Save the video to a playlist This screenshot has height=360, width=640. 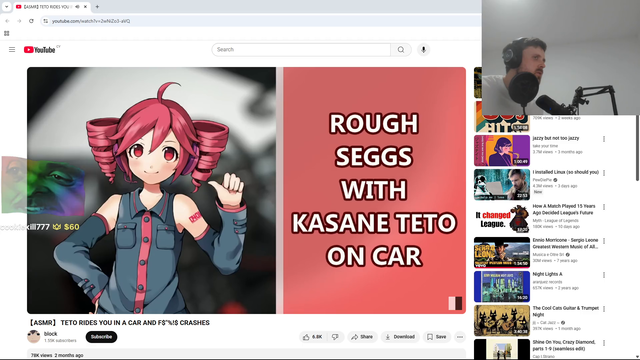437,337
